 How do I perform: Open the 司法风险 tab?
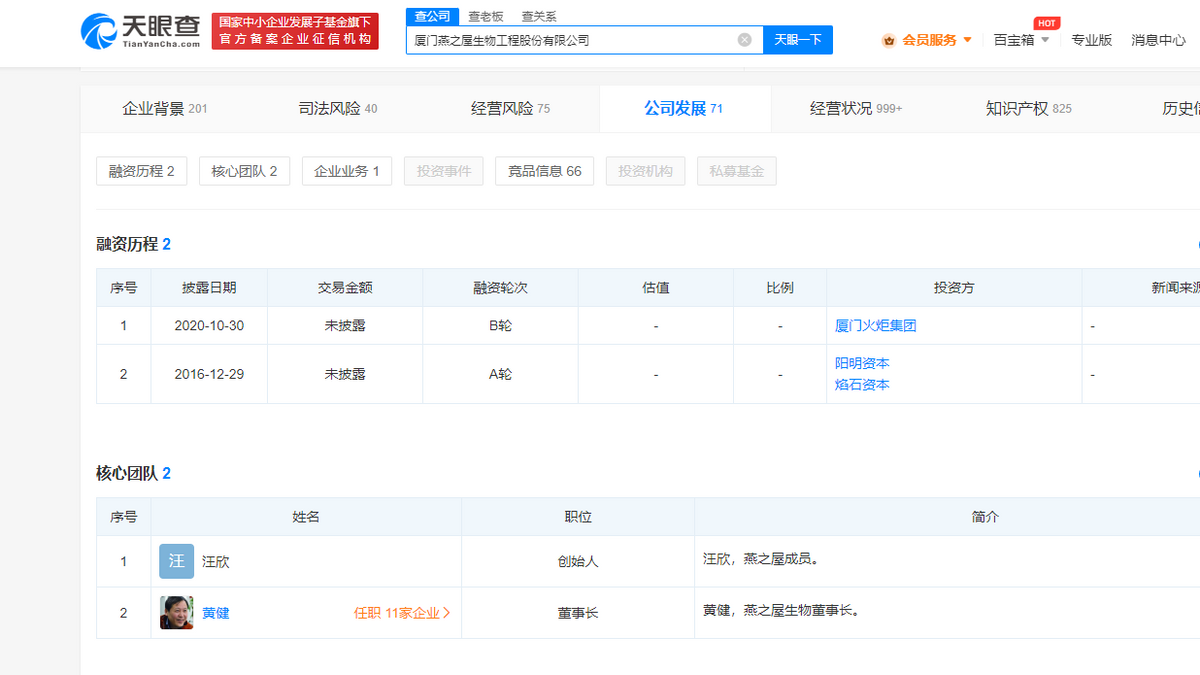point(338,109)
